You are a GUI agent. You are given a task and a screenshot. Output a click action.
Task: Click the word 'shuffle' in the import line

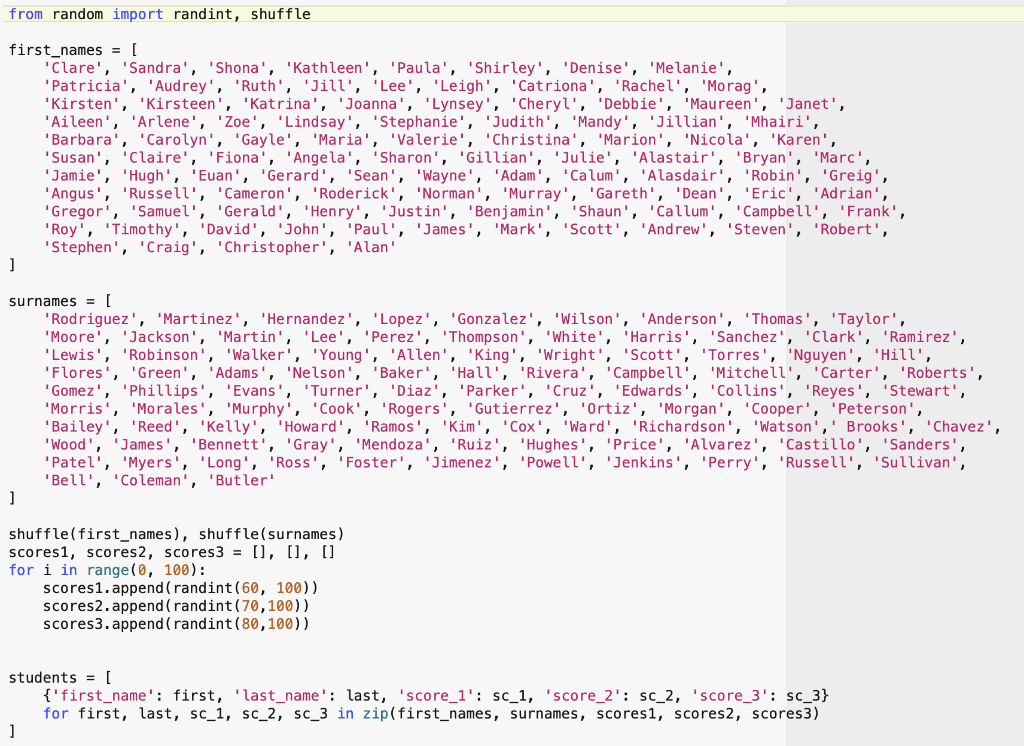[x=280, y=14]
